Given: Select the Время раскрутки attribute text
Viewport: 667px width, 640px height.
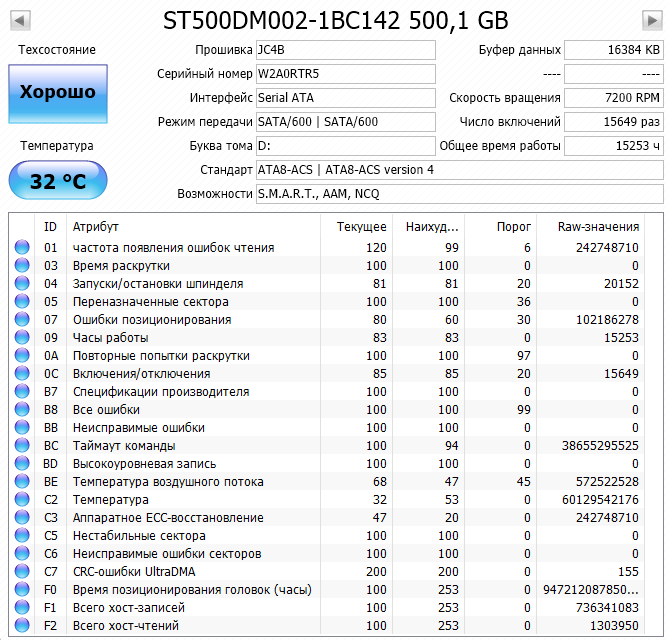Looking at the screenshot, I should pos(121,266).
